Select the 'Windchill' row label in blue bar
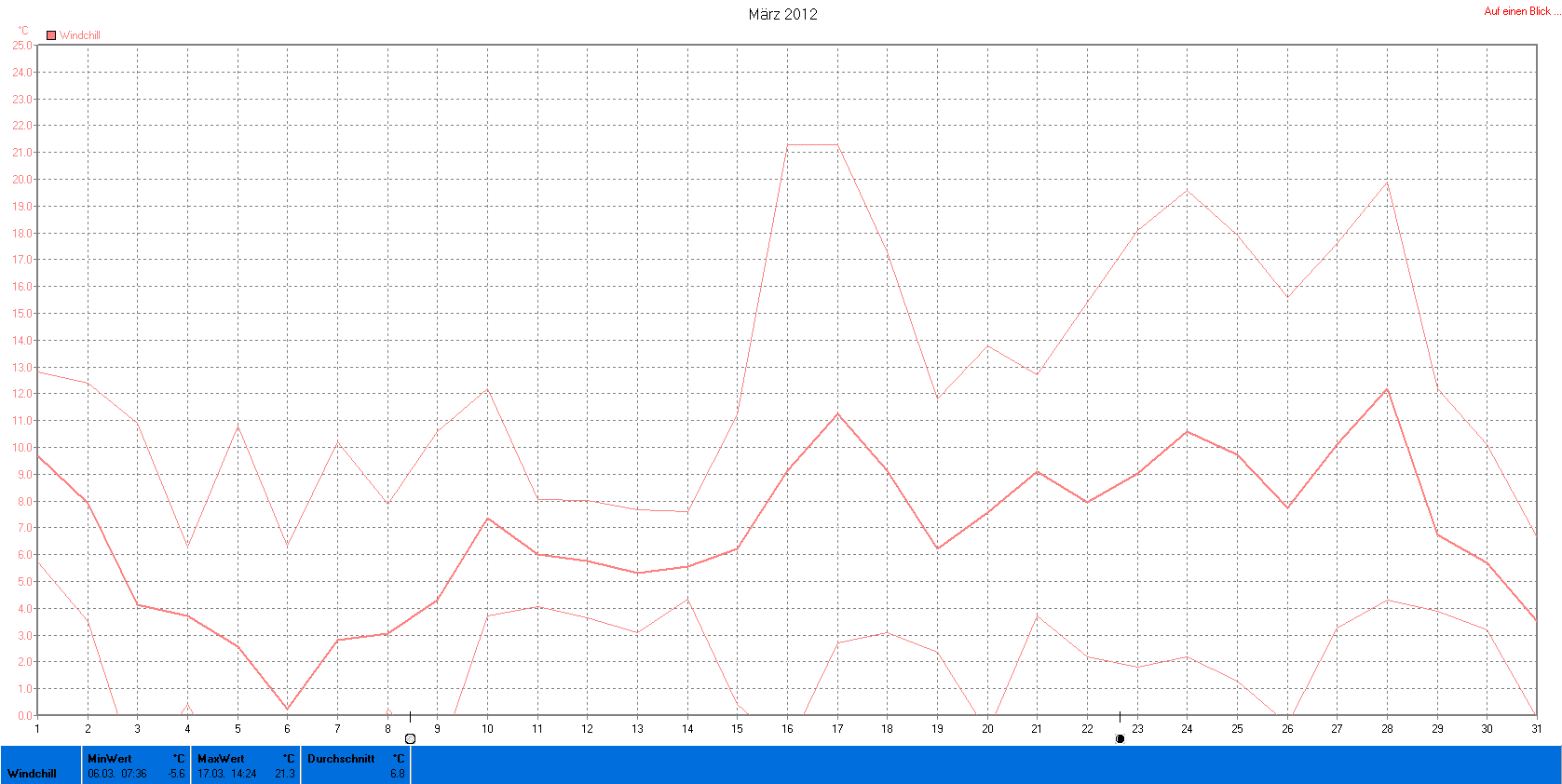This screenshot has height=784, width=1562. point(32,774)
